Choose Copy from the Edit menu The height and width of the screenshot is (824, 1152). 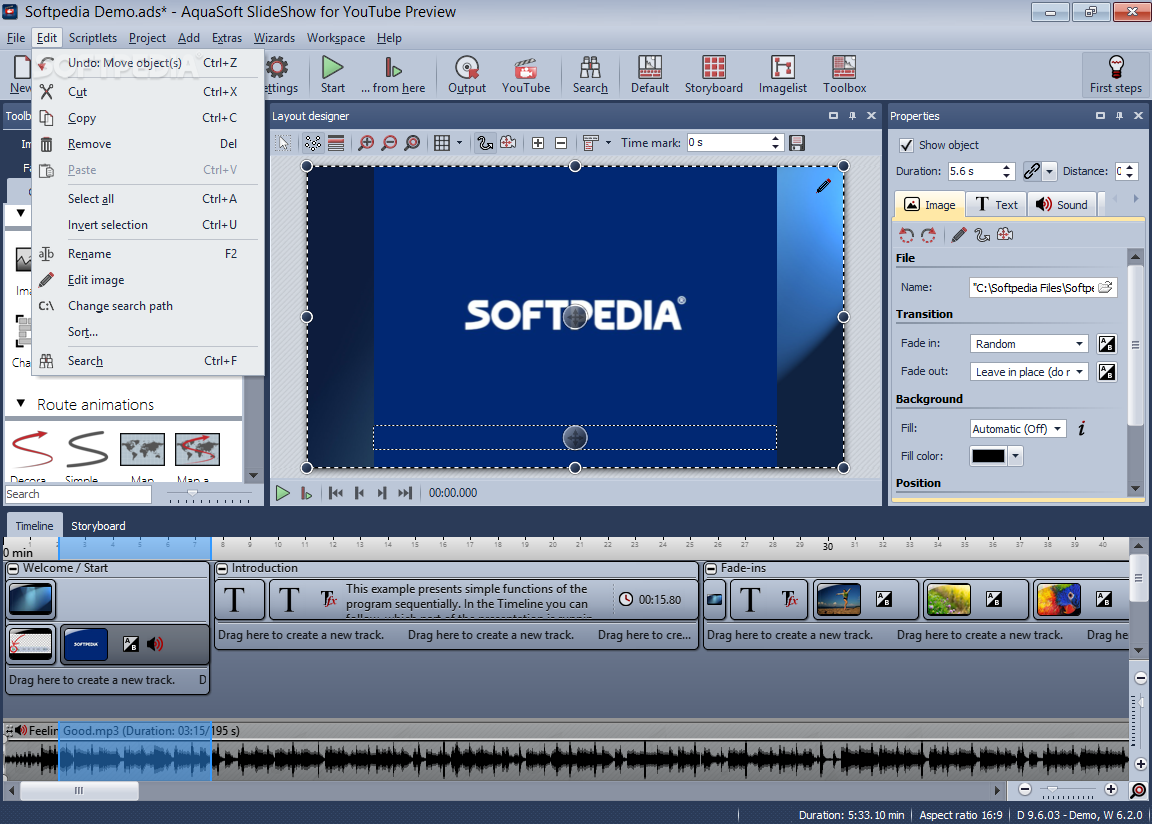pyautogui.click(x=148, y=118)
